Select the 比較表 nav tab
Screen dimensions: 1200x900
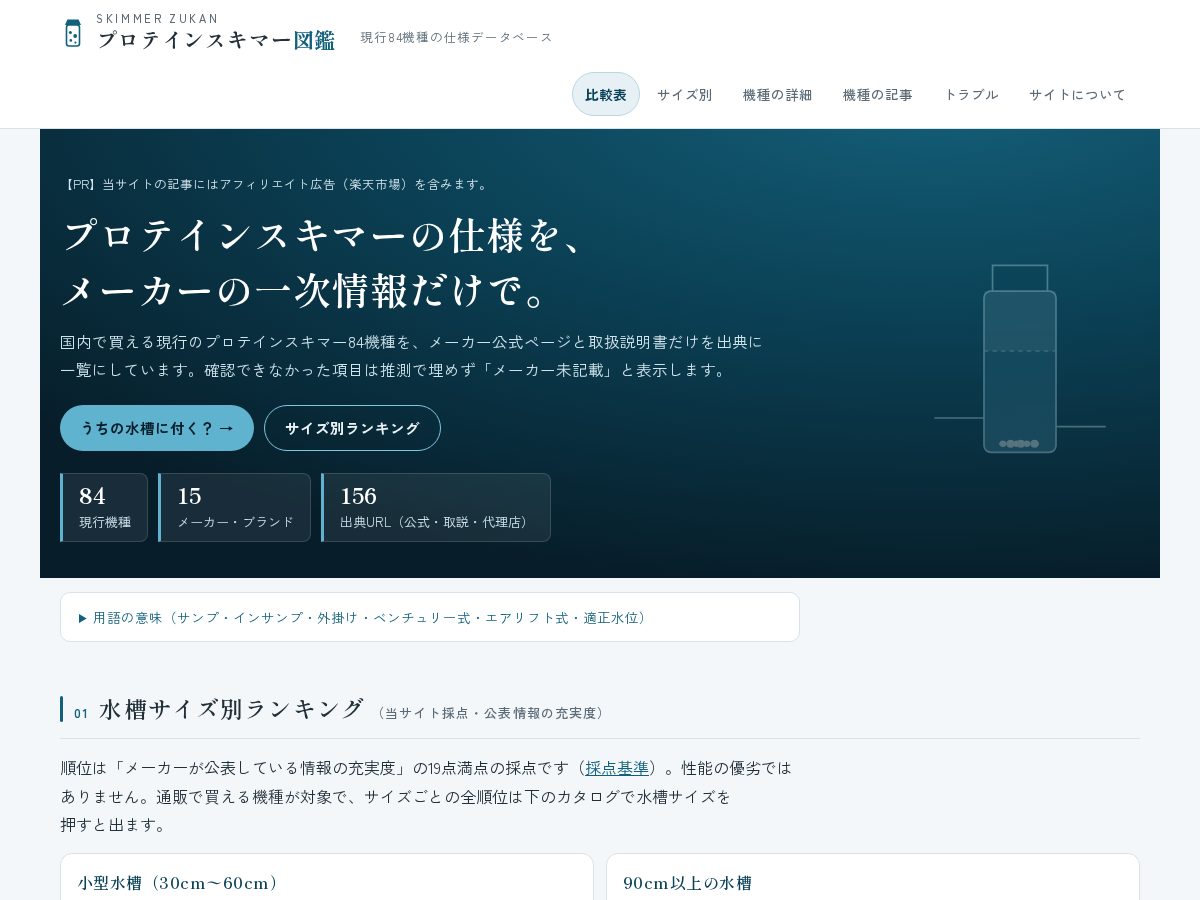tap(606, 94)
